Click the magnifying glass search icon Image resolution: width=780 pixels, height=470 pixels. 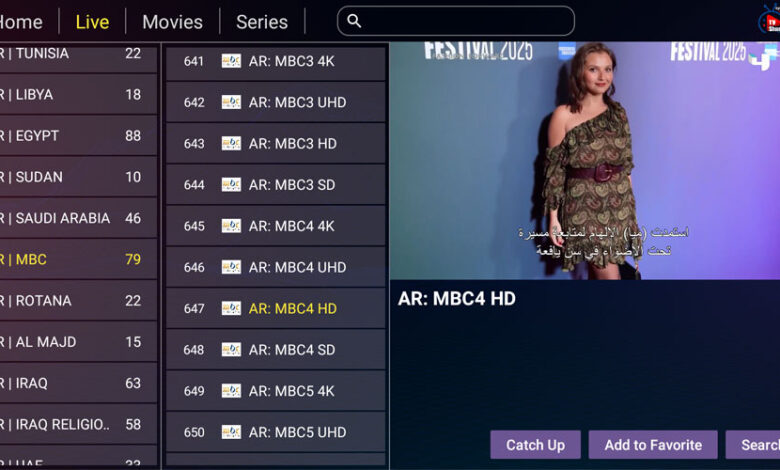pyautogui.click(x=354, y=21)
